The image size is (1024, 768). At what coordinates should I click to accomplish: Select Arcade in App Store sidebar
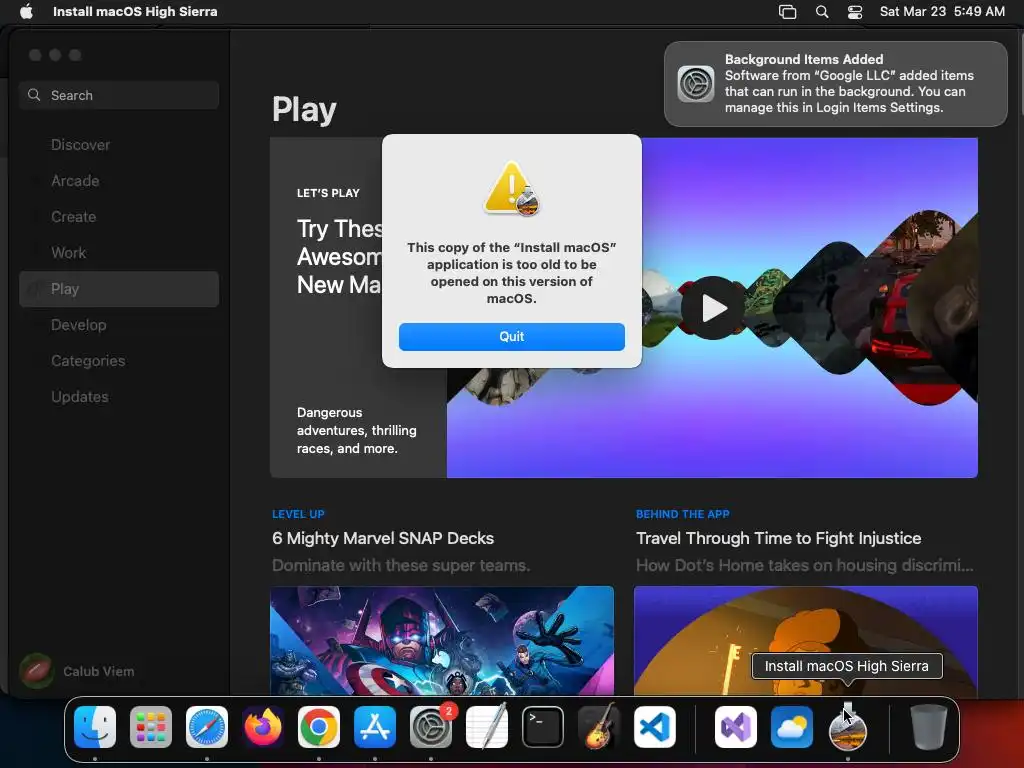[119, 181]
